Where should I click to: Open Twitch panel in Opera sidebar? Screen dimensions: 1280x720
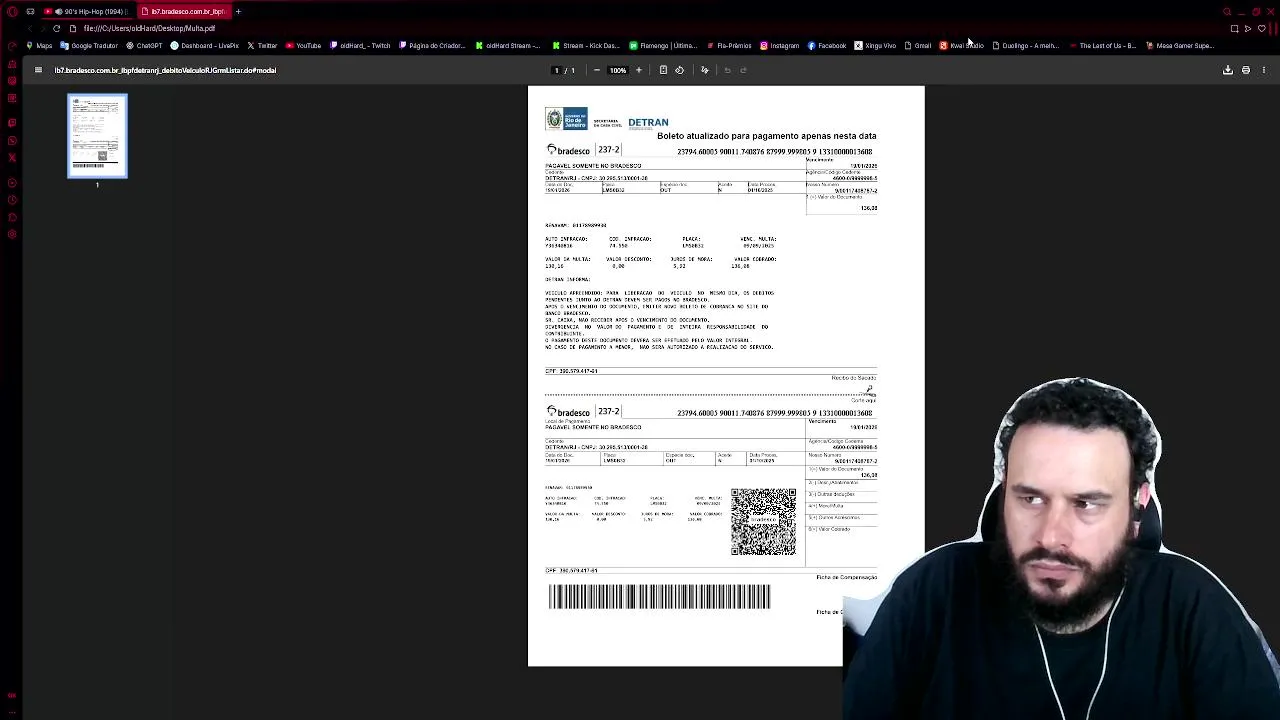pyautogui.click(x=12, y=122)
